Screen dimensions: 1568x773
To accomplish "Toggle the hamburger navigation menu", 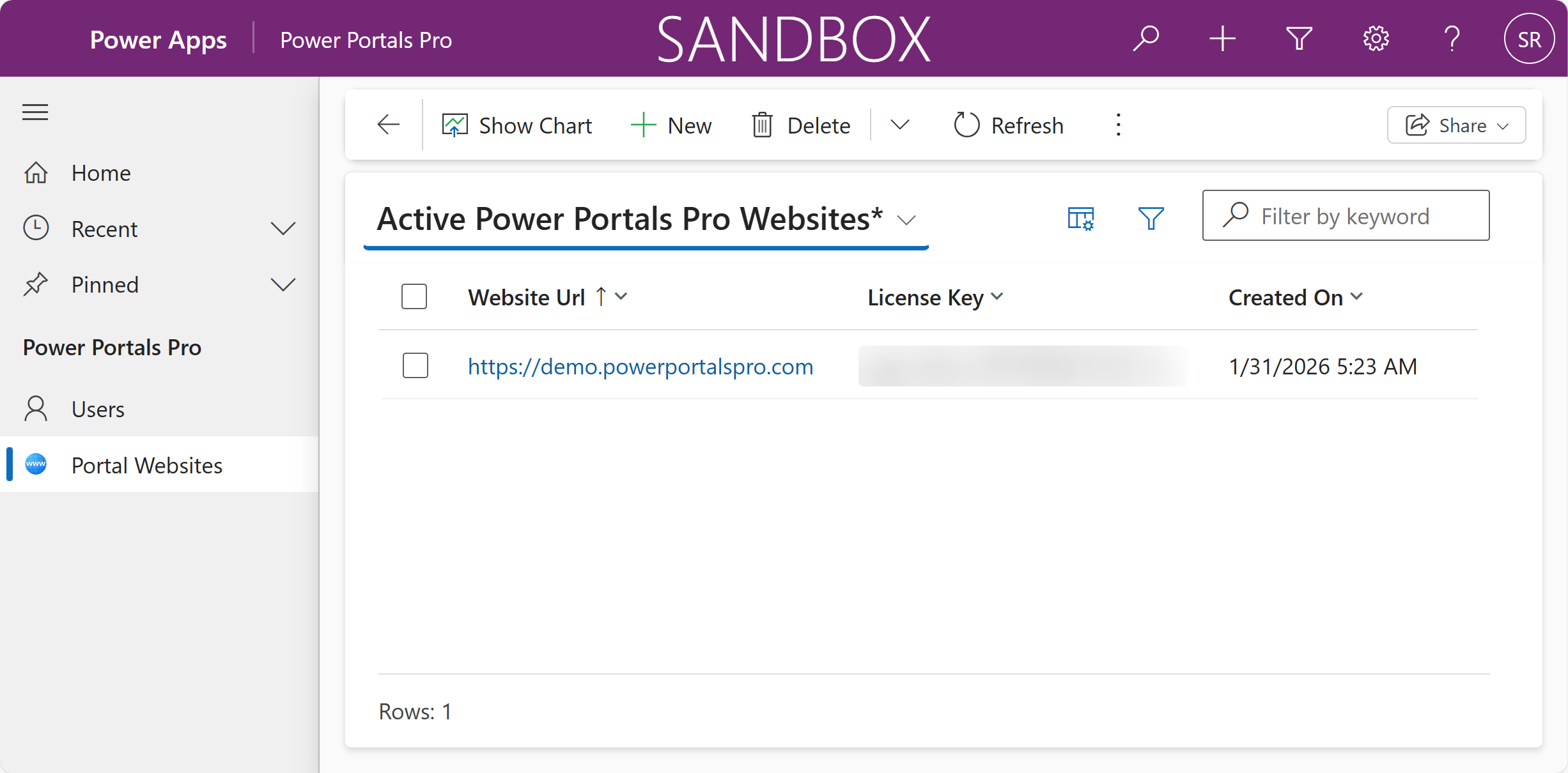I will 35,112.
